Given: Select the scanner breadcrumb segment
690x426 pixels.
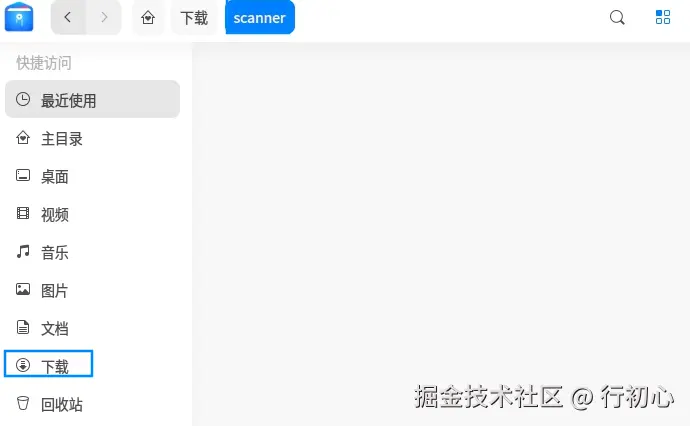Looking at the screenshot, I should click(x=260, y=17).
